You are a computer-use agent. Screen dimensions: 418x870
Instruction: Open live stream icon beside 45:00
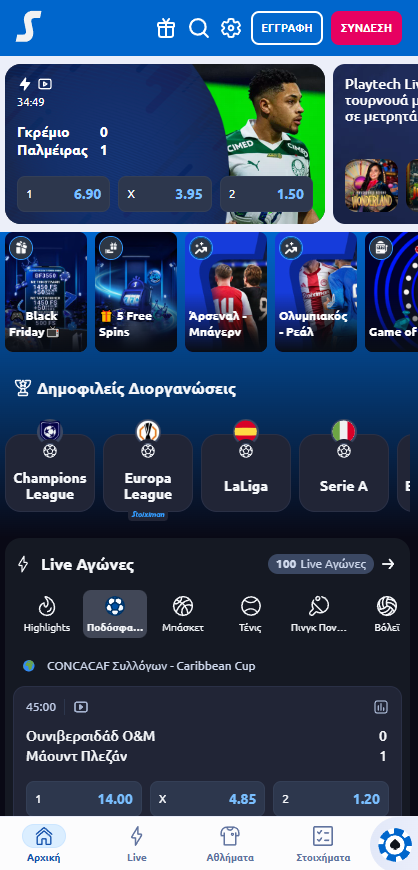(x=81, y=707)
